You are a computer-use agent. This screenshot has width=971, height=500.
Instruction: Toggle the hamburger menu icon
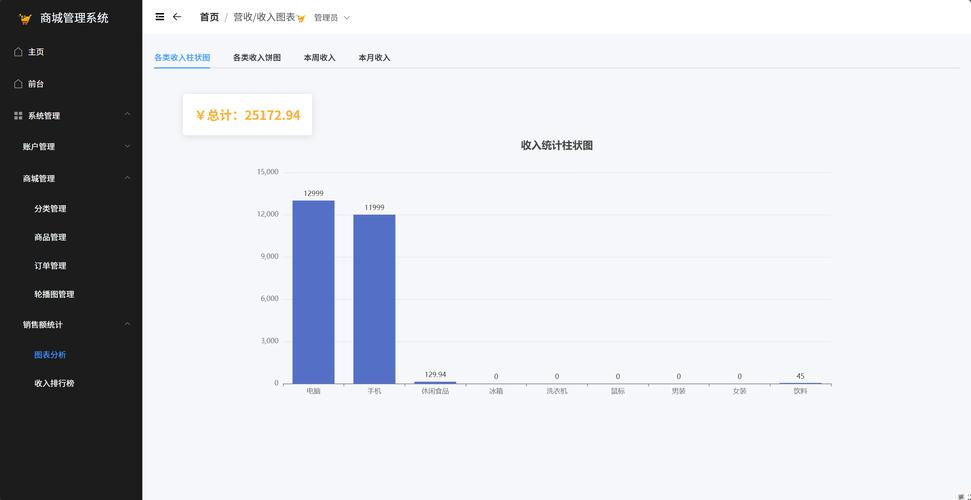[160, 17]
